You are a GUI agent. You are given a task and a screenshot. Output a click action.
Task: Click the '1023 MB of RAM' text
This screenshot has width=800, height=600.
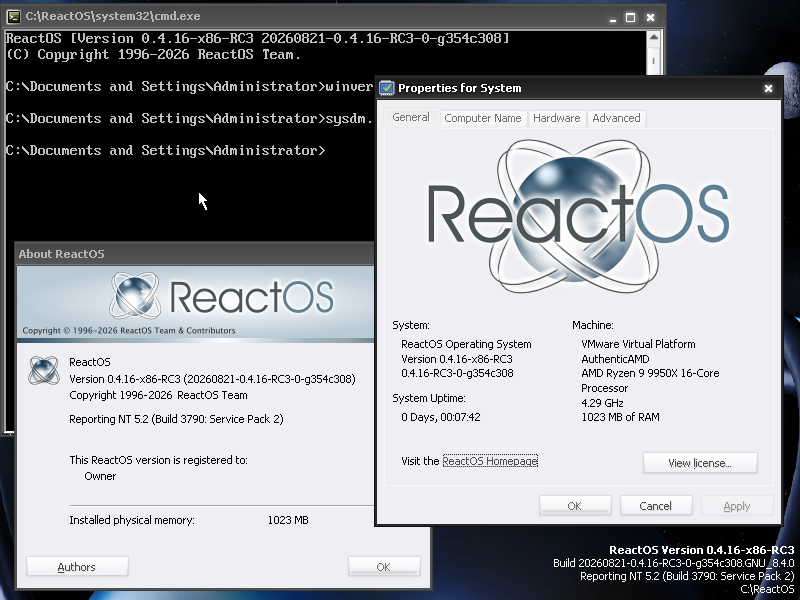pyautogui.click(x=620, y=417)
